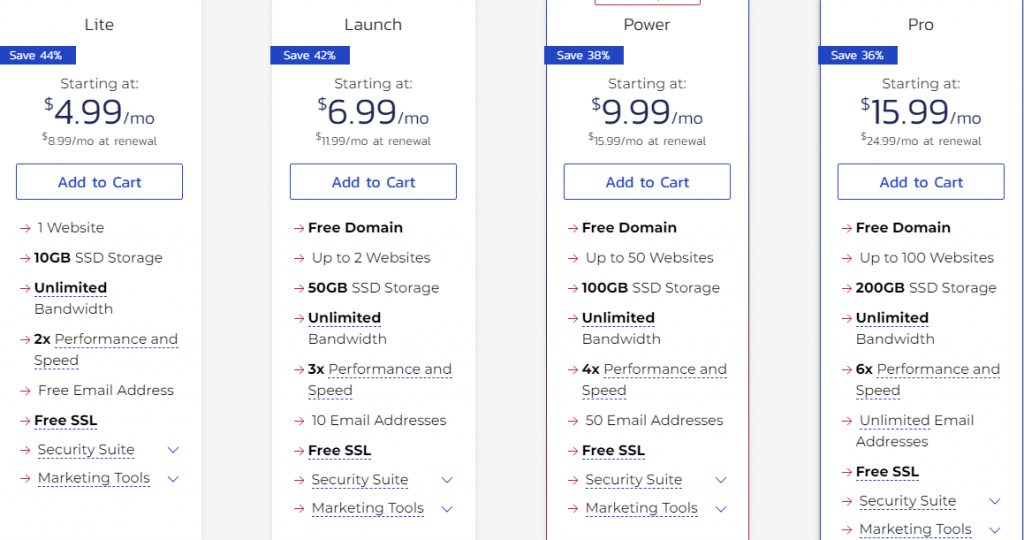Screen dimensions: 1024x540
Task: Expand Marketing Tools chevron in Lite plan
Action: 173,479
